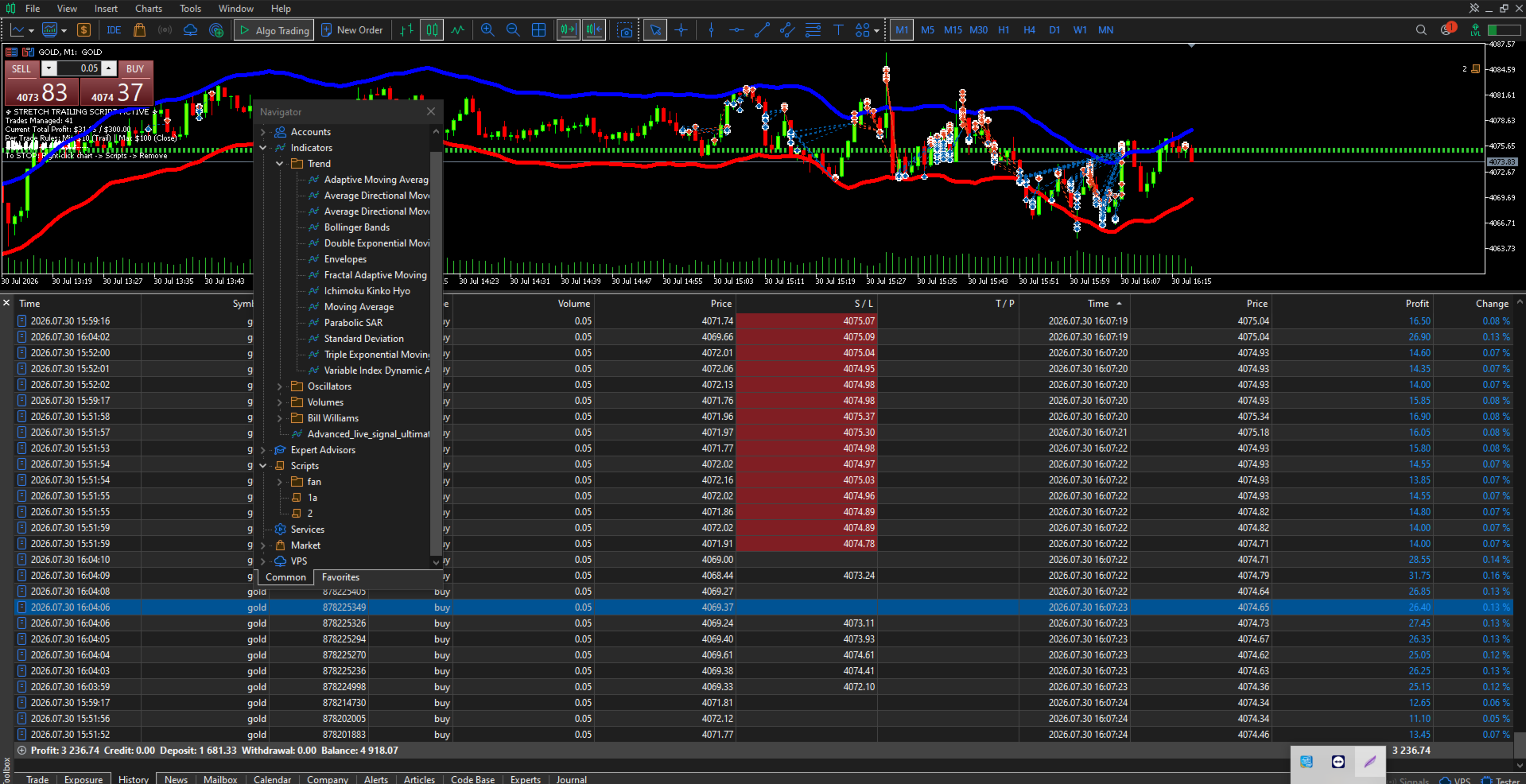Collapse the Trend folder
This screenshot has height=784, width=1526.
[x=280, y=164]
